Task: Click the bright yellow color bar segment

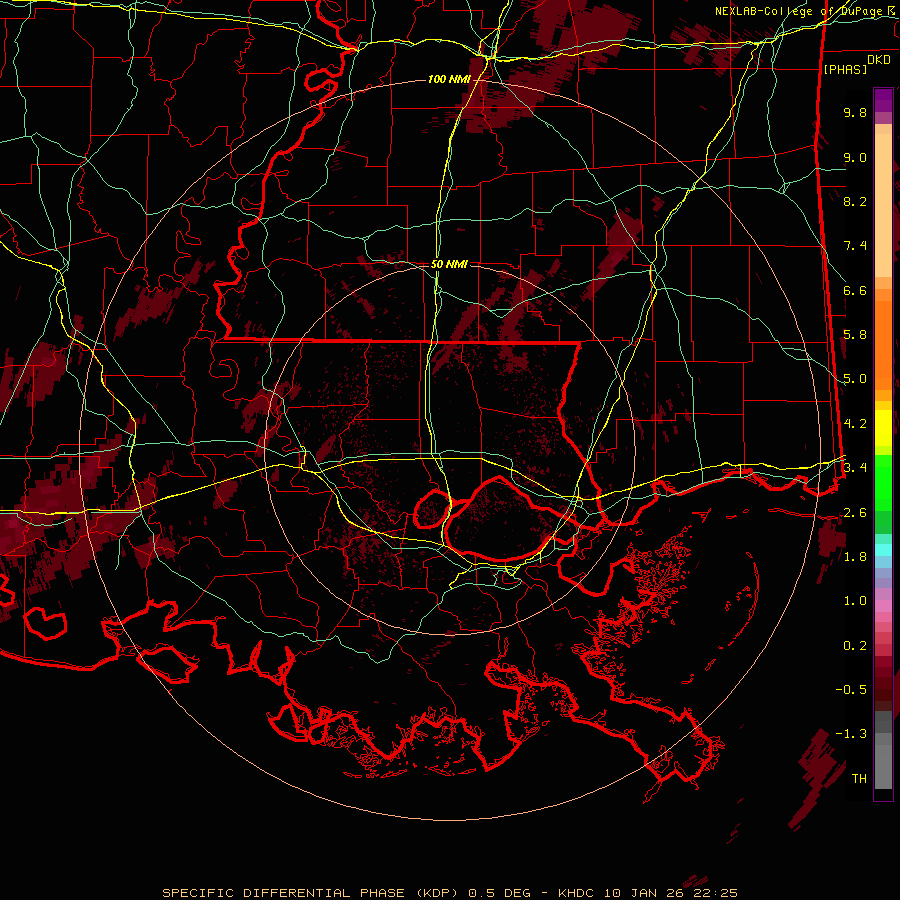Action: 883,428
